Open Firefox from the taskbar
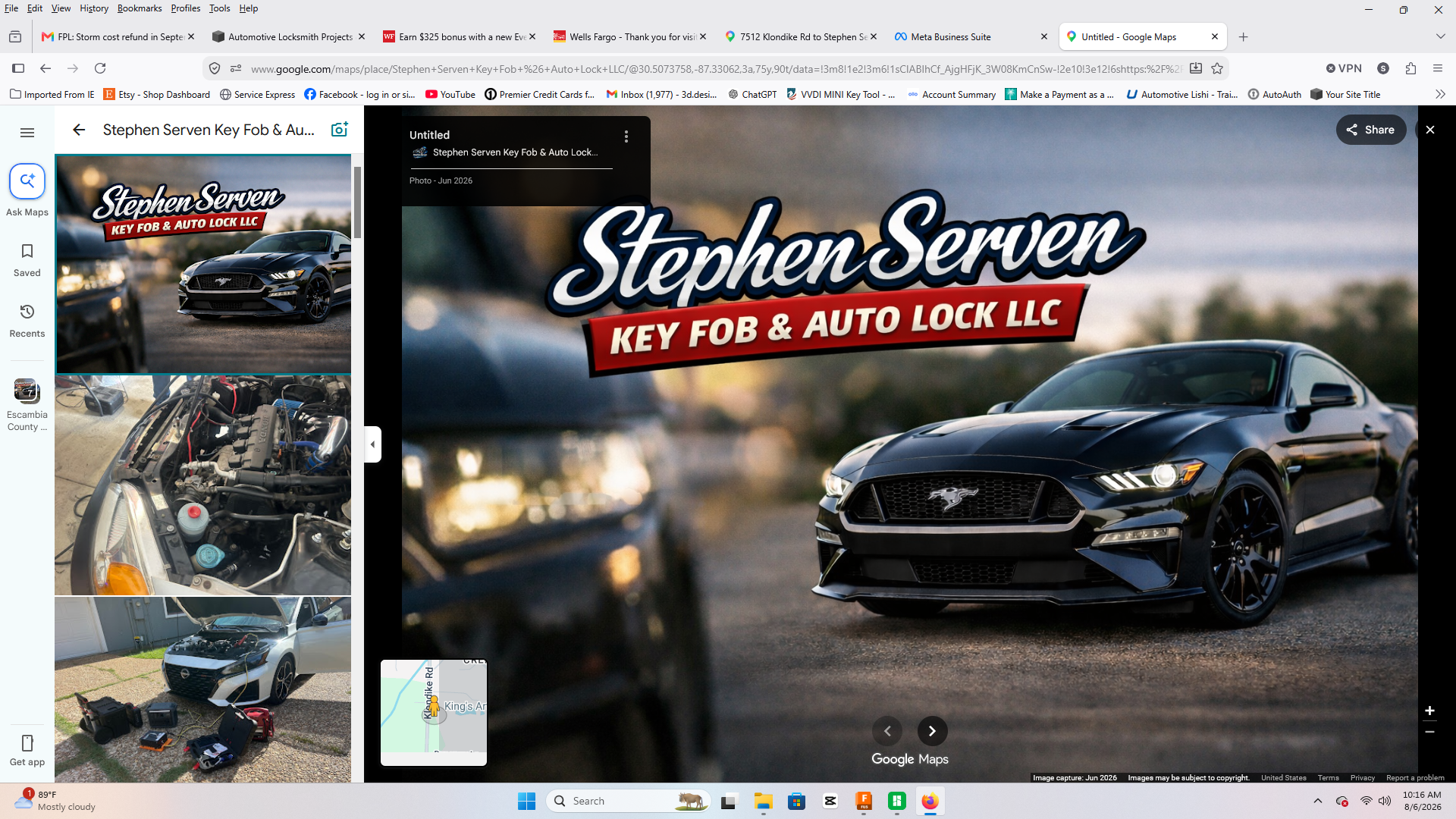The height and width of the screenshot is (819, 1456). click(x=930, y=801)
